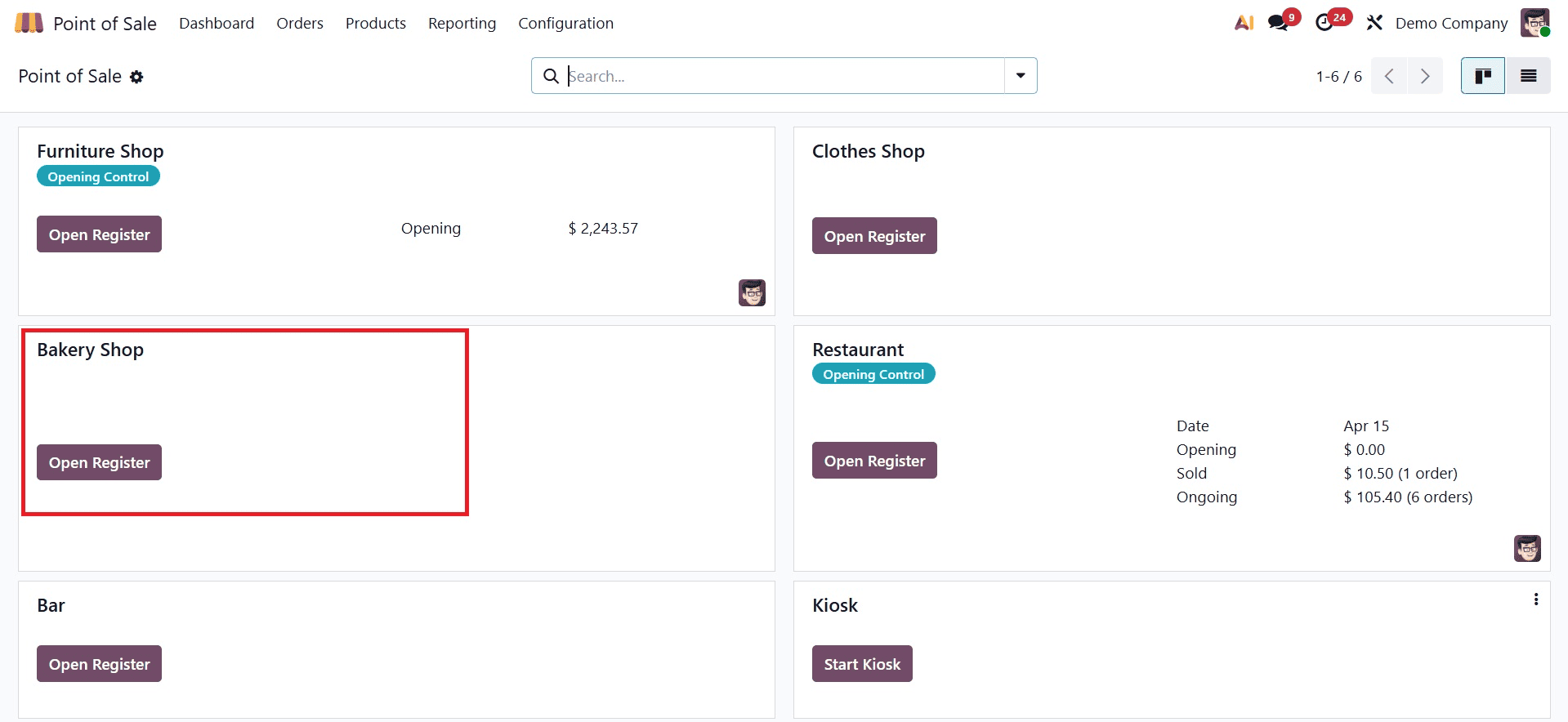Screen dimensions: 1568x722
Task: Click the Clothes Shop title
Action: click(869, 151)
